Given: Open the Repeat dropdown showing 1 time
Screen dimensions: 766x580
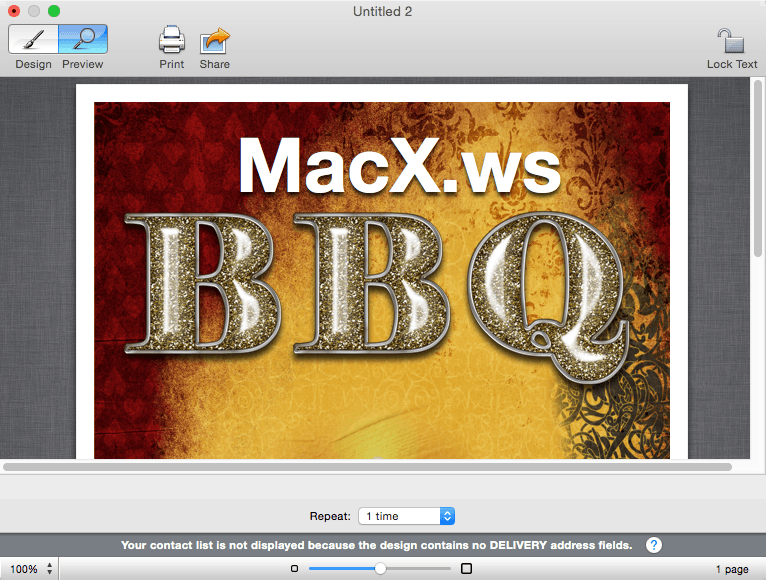Looking at the screenshot, I should (x=406, y=516).
